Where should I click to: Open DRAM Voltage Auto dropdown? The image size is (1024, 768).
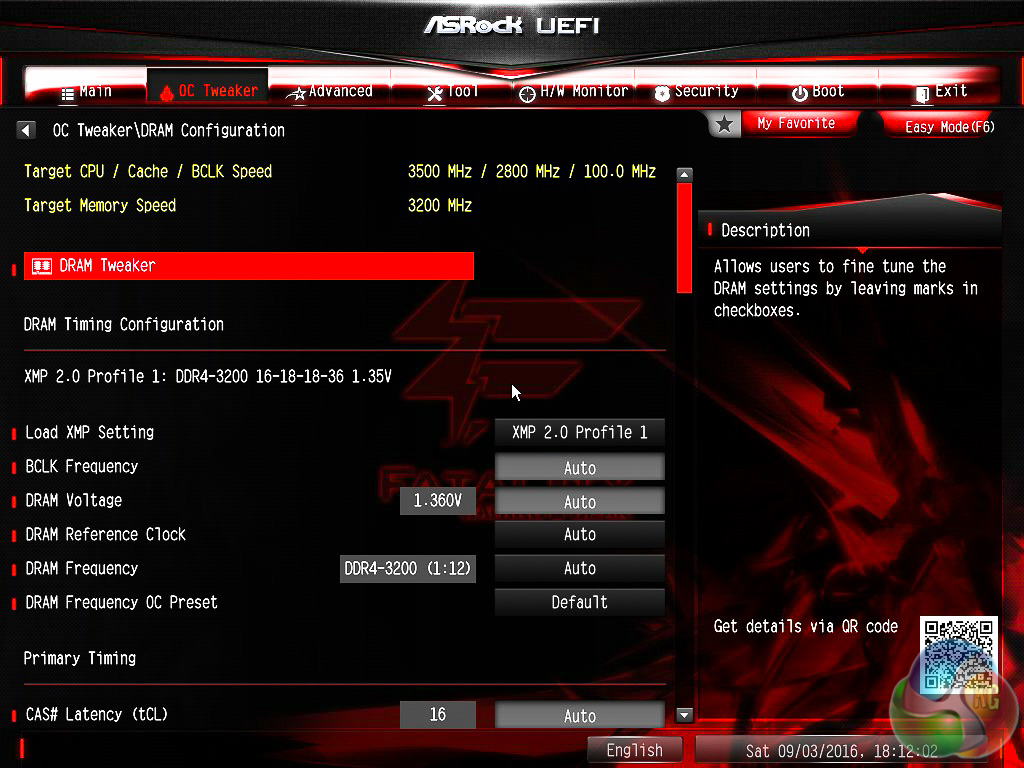(x=579, y=502)
